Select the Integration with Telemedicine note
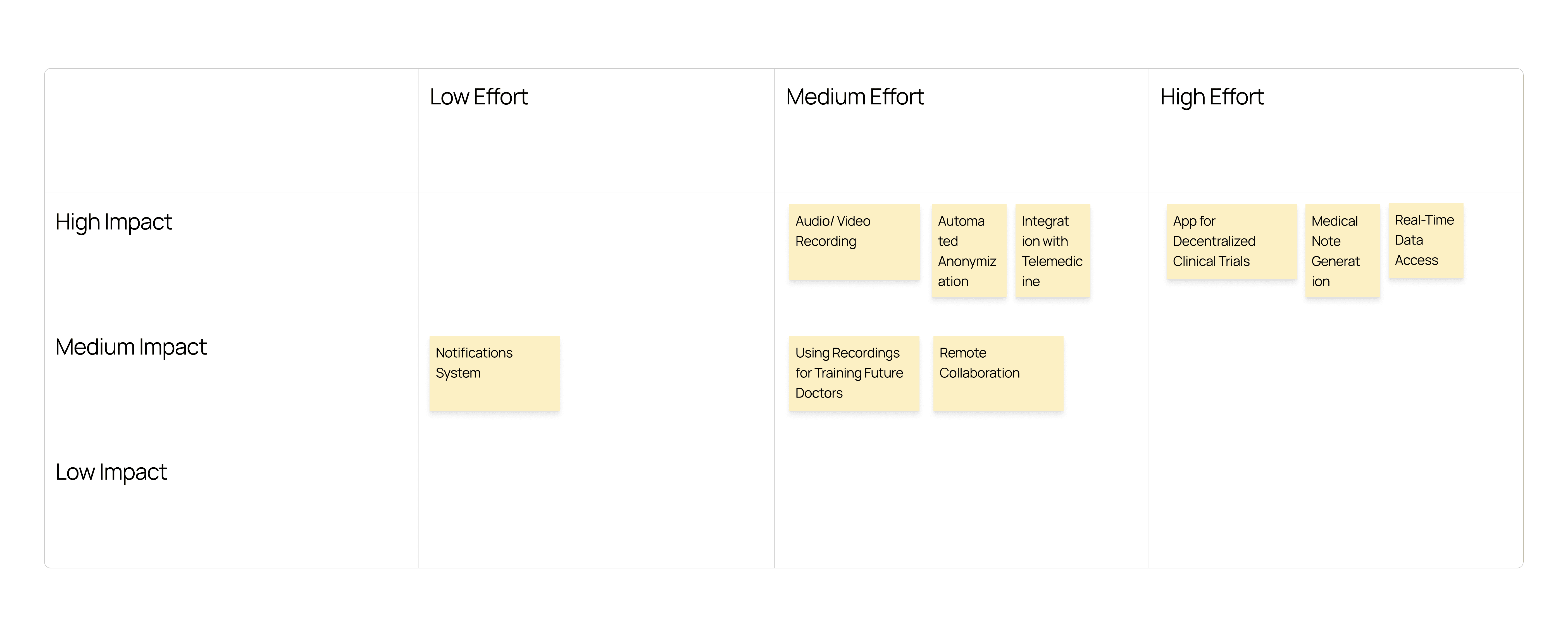Viewport: 1568px width, 634px height. [x=1052, y=251]
